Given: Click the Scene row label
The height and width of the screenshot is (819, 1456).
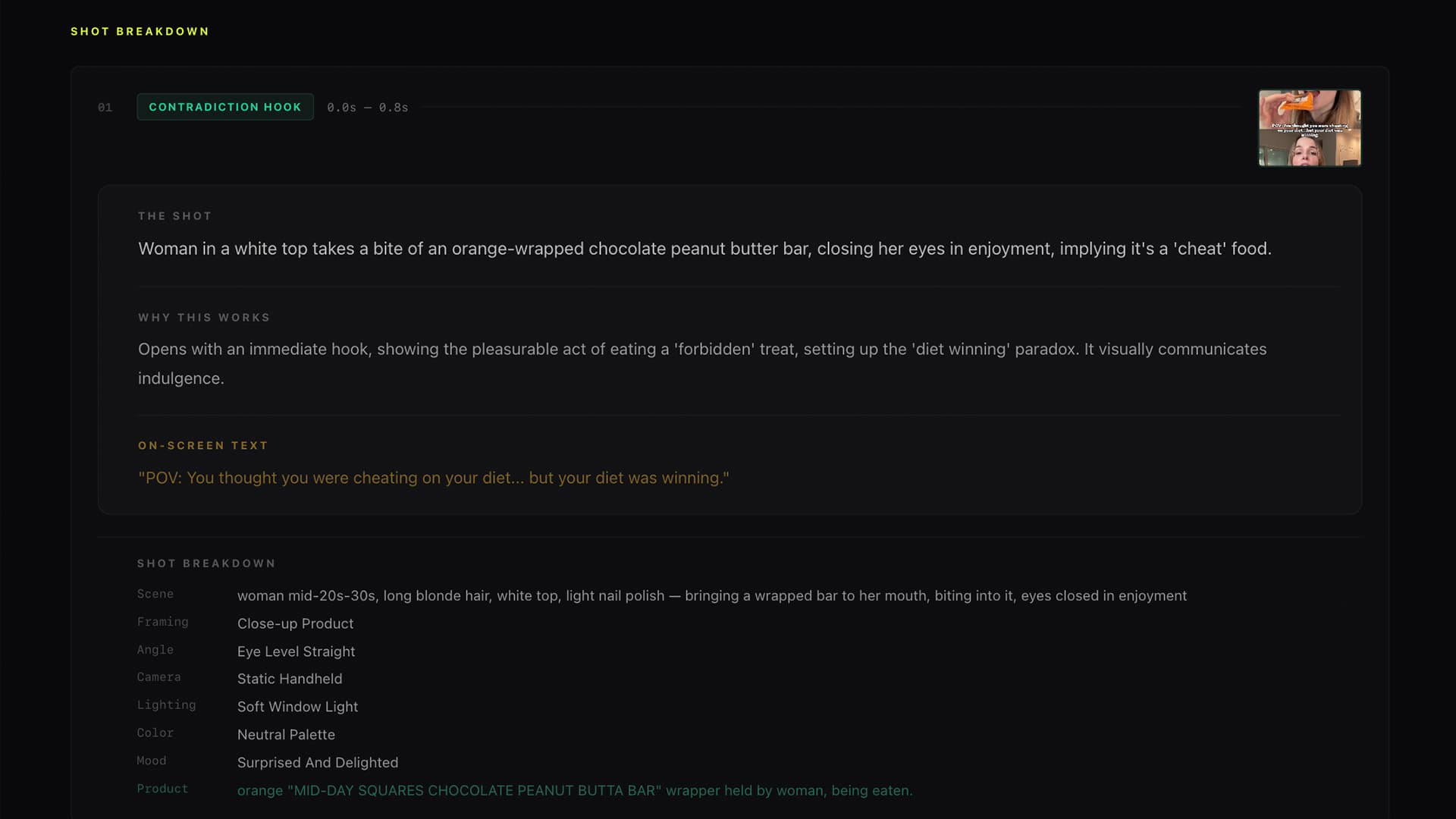Looking at the screenshot, I should pos(155,594).
